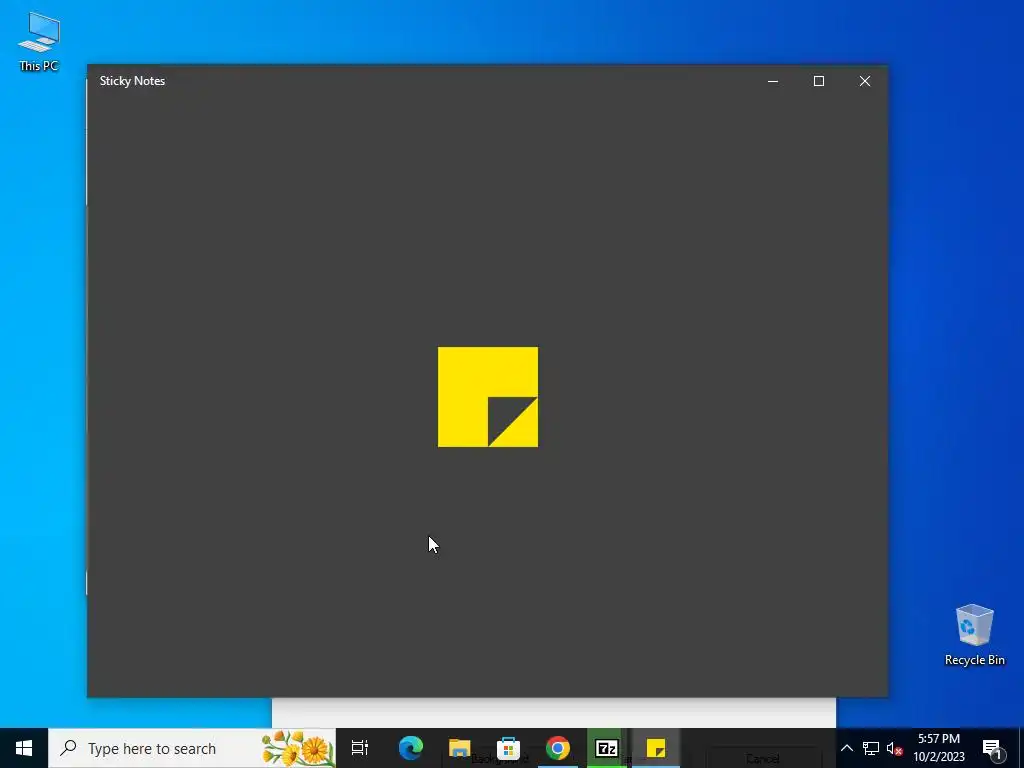Click the muted volume tray icon
The height and width of the screenshot is (768, 1024).
(895, 748)
